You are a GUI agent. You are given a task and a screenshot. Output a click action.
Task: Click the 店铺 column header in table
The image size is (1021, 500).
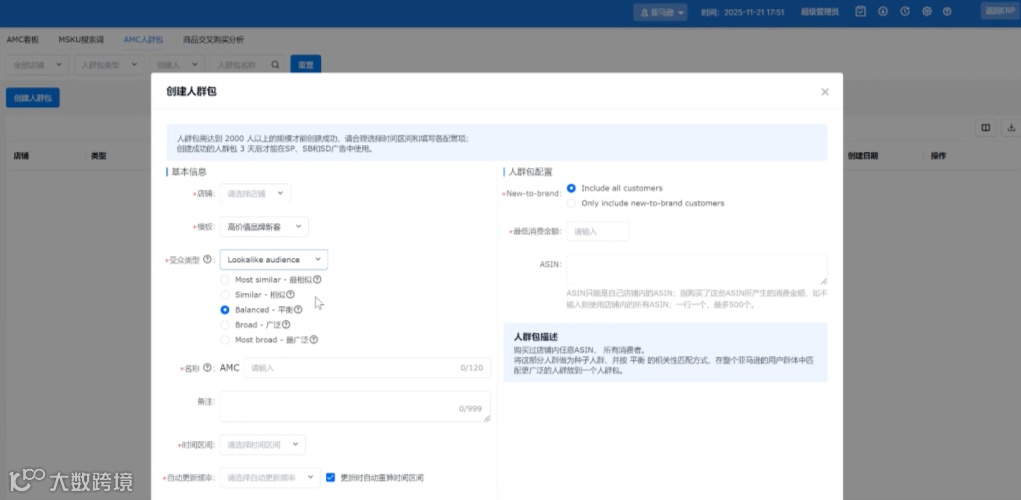[21, 156]
